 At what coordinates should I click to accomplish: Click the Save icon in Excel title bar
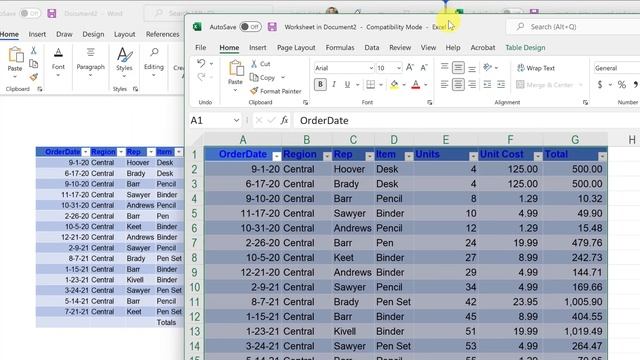272,27
